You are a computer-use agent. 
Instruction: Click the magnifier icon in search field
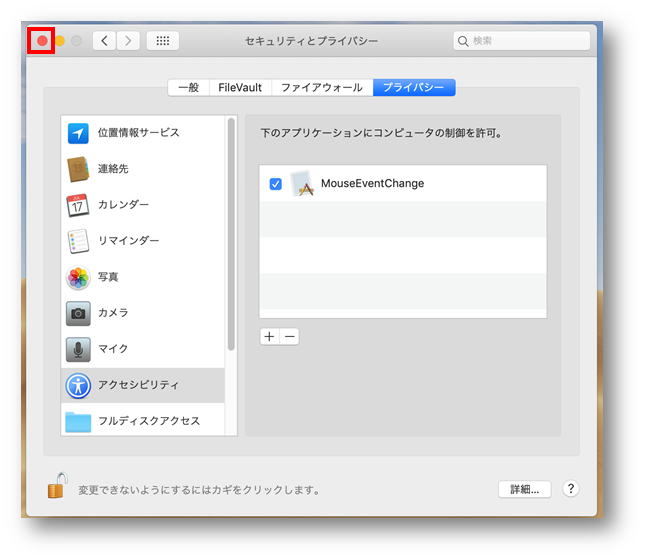pos(463,41)
